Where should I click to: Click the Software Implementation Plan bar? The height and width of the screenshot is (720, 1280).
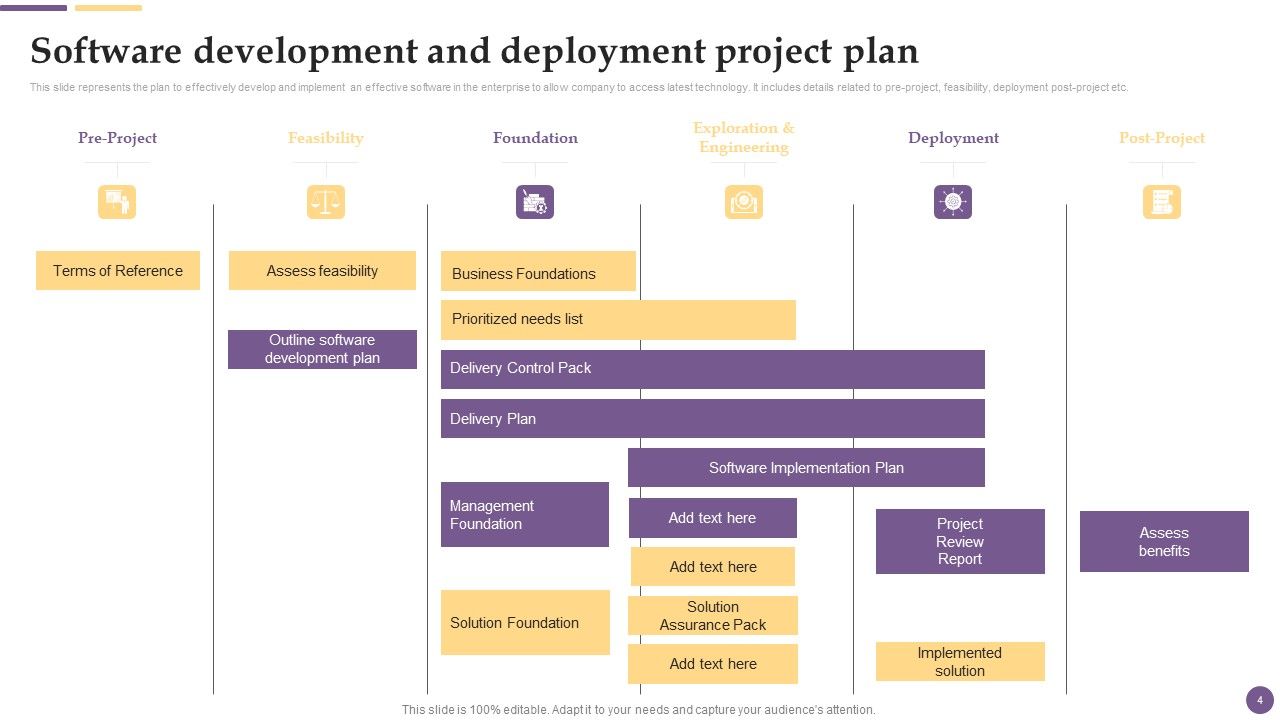(806, 467)
